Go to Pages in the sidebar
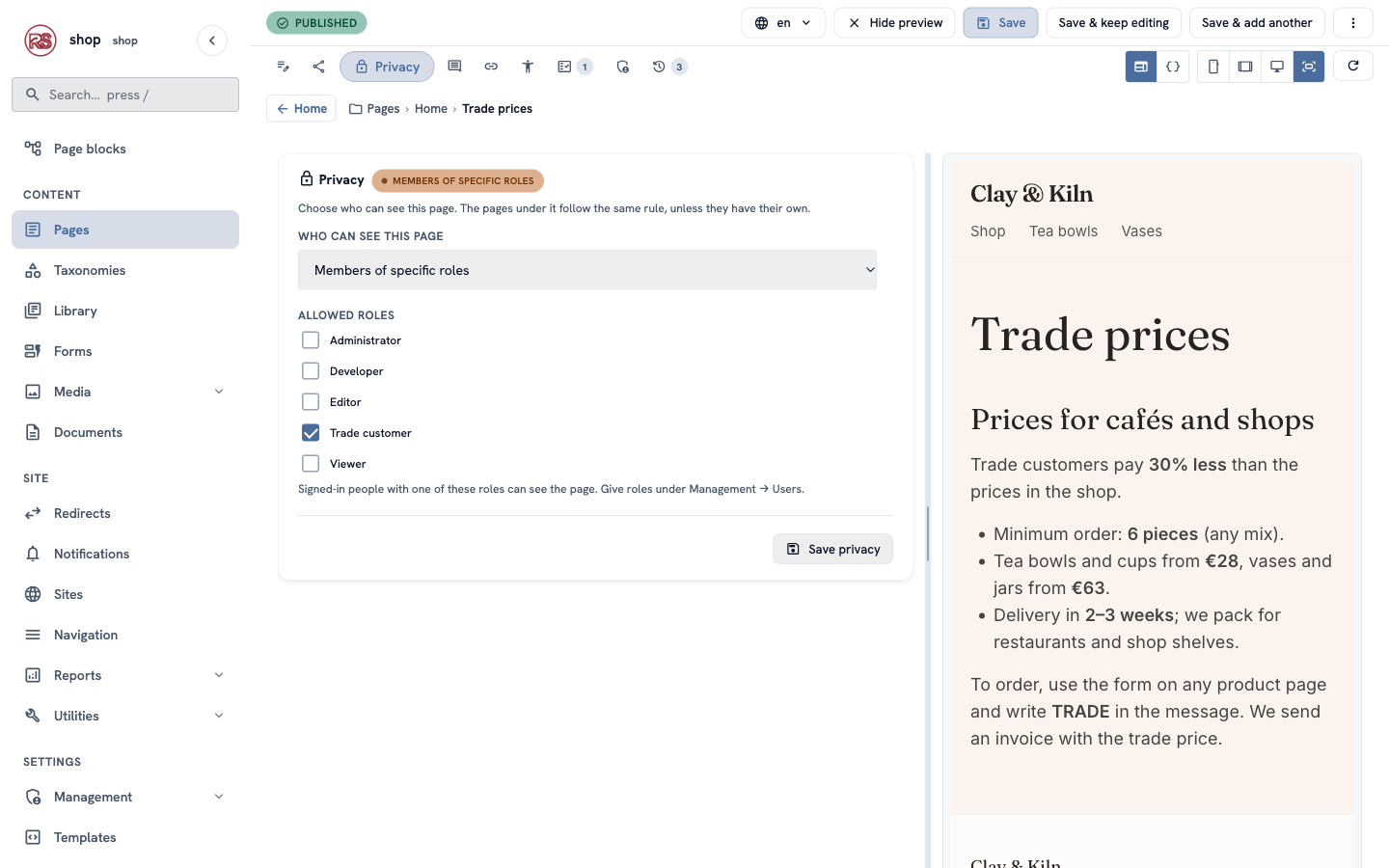 [x=125, y=230]
